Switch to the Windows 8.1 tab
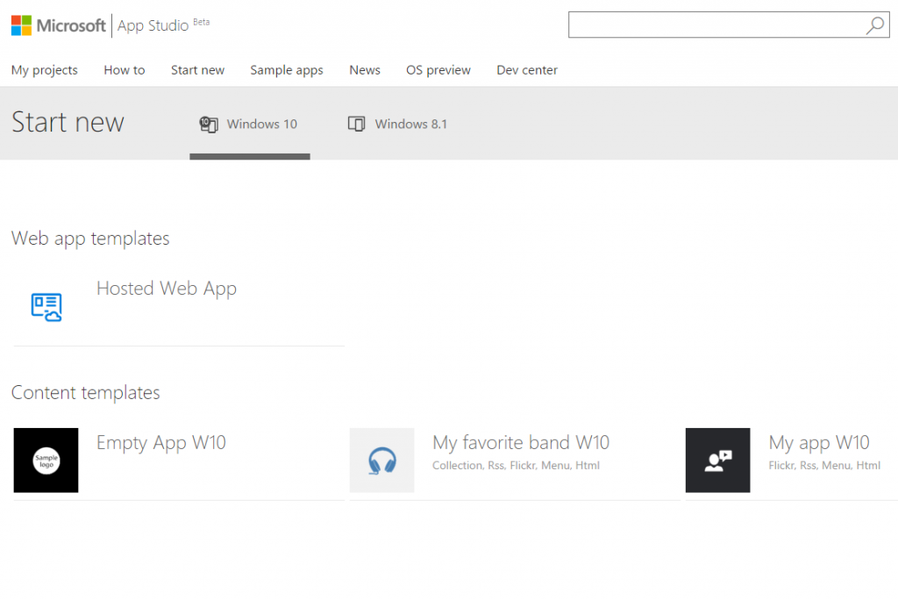 pyautogui.click(x=398, y=124)
